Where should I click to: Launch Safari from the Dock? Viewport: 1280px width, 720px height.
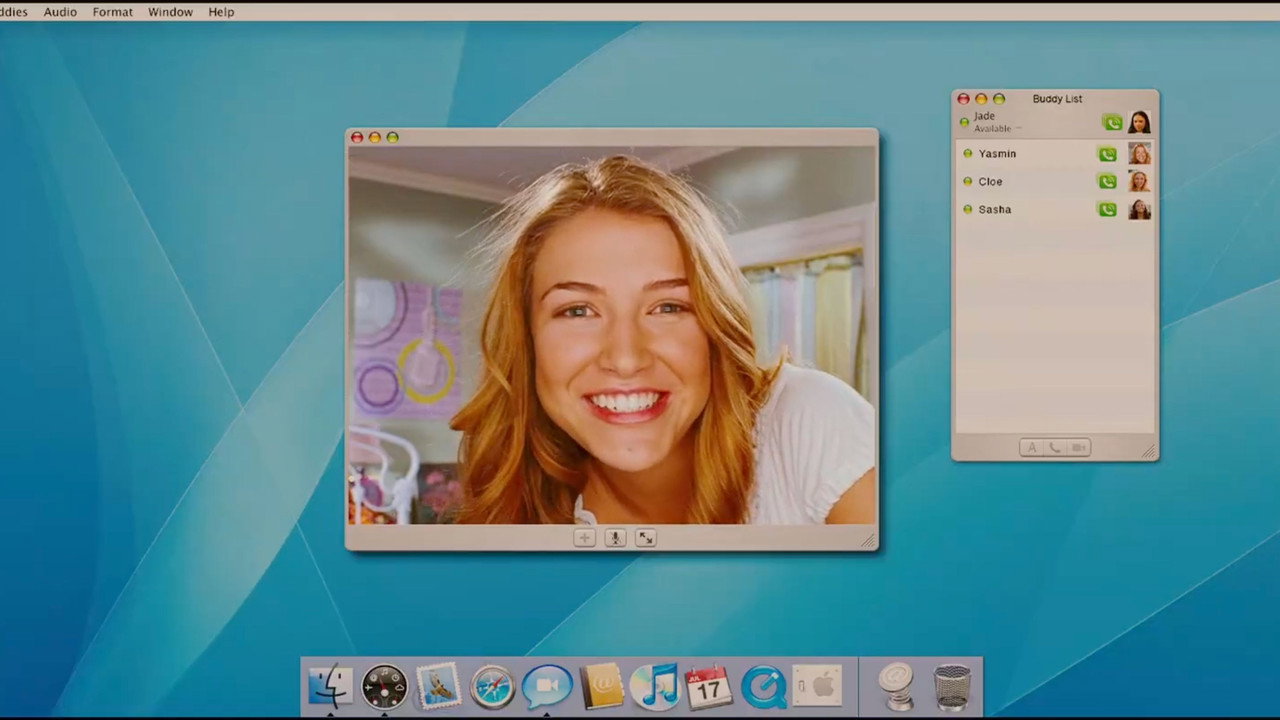[492, 687]
